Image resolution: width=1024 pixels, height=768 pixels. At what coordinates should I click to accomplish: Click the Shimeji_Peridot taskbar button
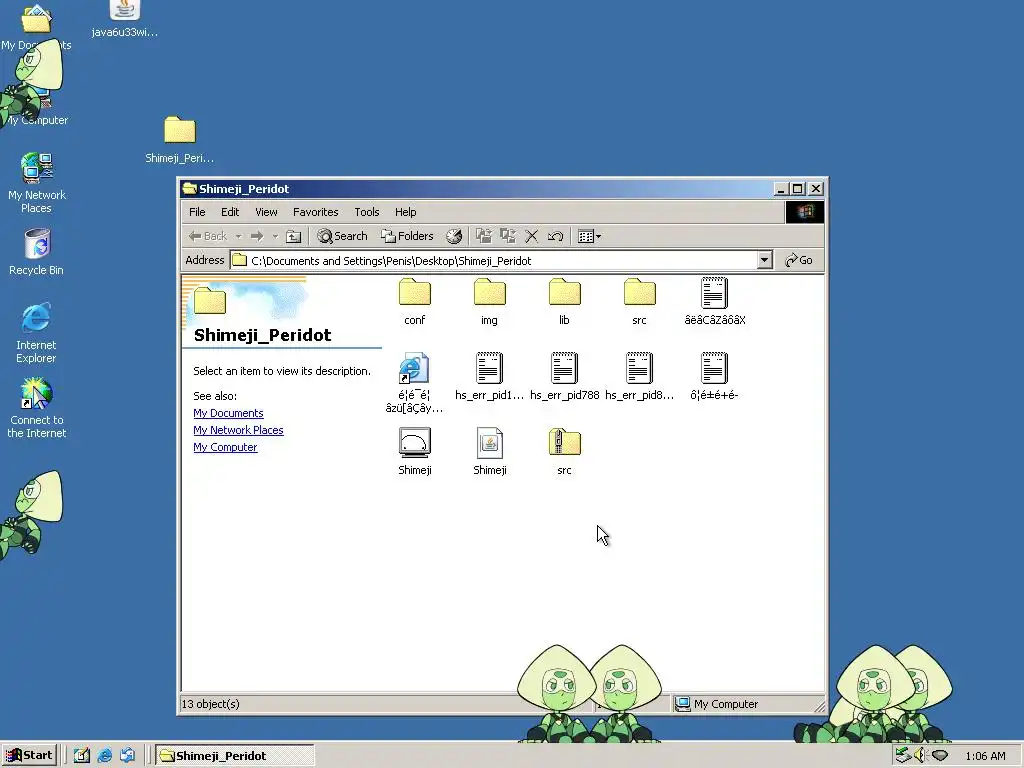(x=235, y=756)
